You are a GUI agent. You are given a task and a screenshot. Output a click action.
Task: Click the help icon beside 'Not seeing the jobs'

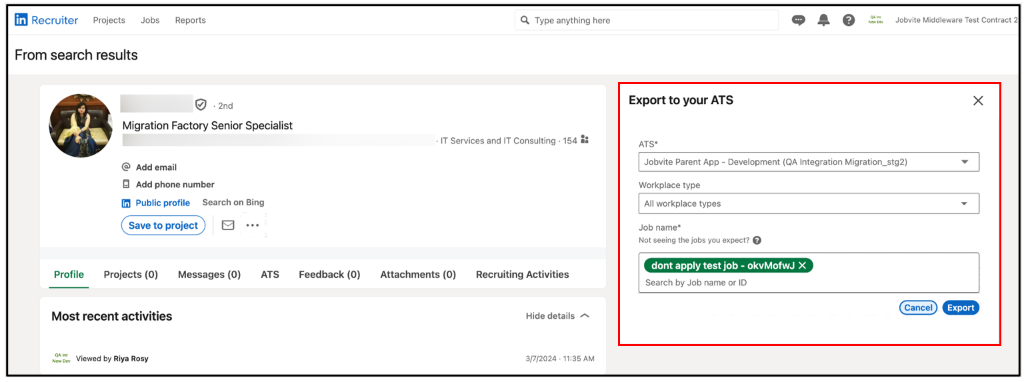pos(757,240)
